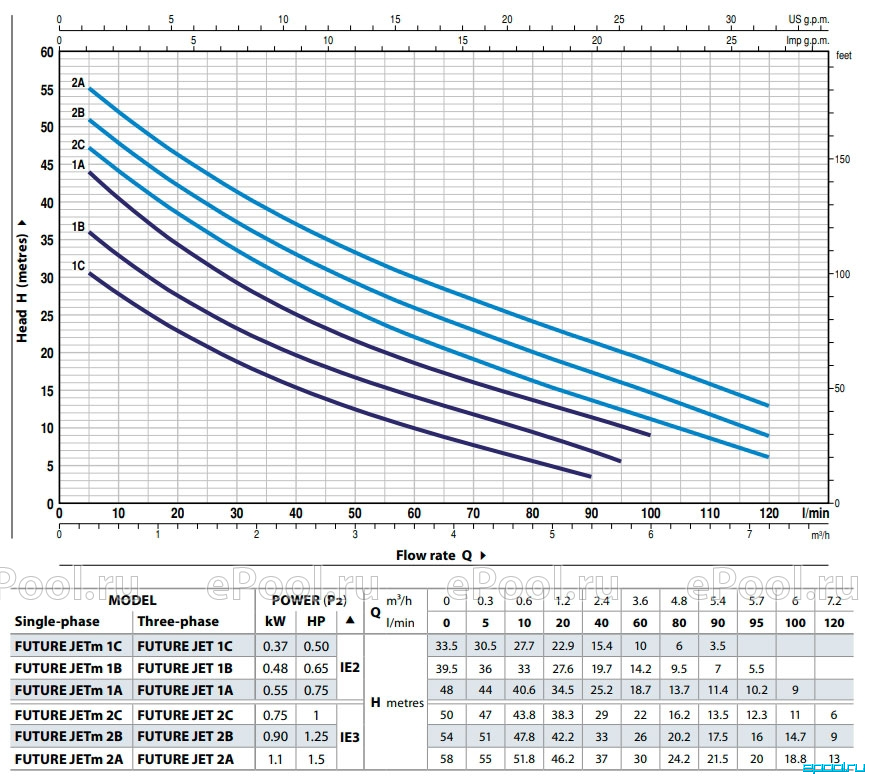Click the 27.6 head value for 1B
Image resolution: width=870 pixels, height=780 pixels.
pyautogui.click(x=563, y=669)
